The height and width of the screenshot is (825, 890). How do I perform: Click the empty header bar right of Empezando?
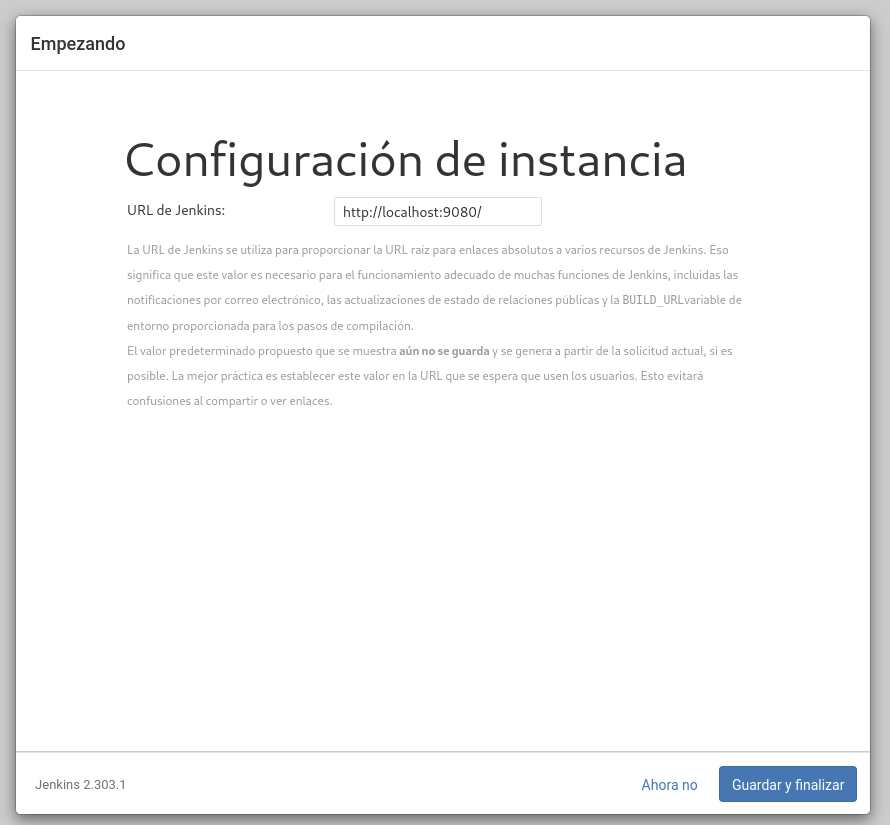click(x=500, y=44)
